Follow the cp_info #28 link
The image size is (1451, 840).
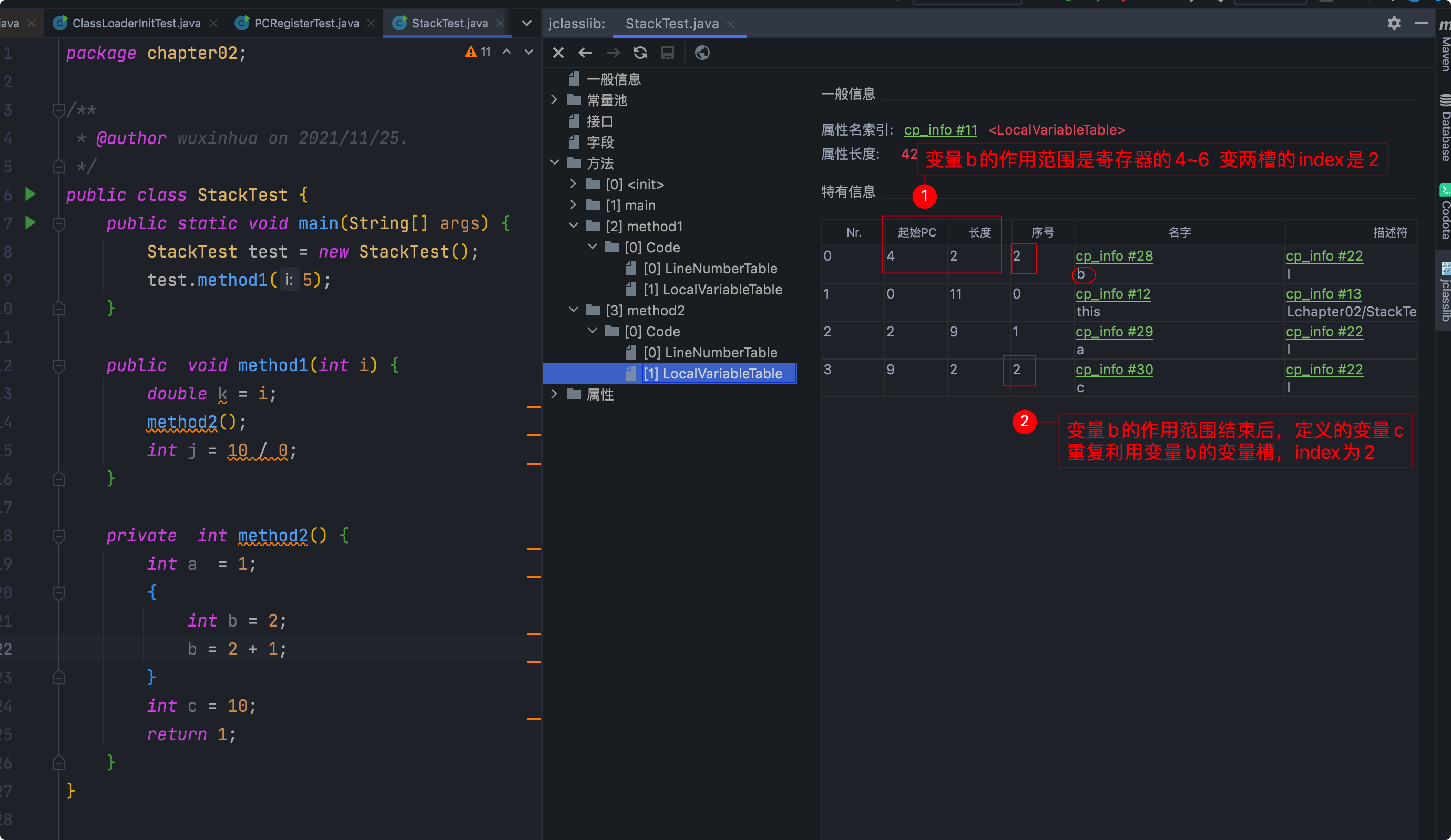click(1113, 255)
